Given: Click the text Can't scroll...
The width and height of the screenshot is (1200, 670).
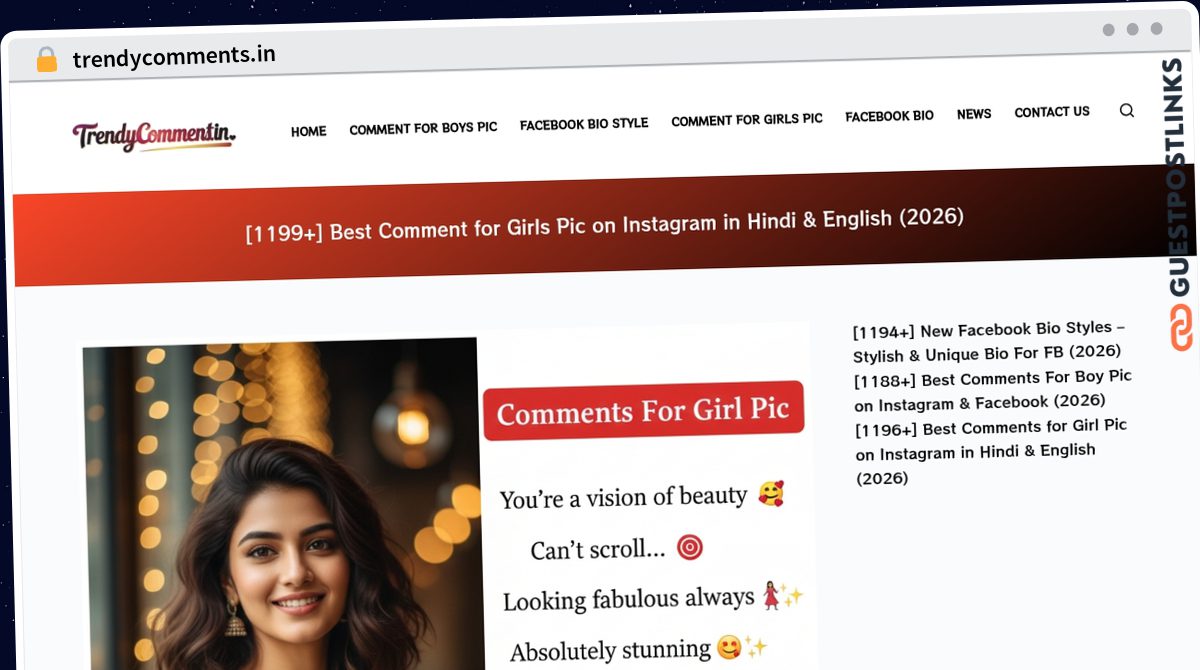Looking at the screenshot, I should tap(597, 549).
